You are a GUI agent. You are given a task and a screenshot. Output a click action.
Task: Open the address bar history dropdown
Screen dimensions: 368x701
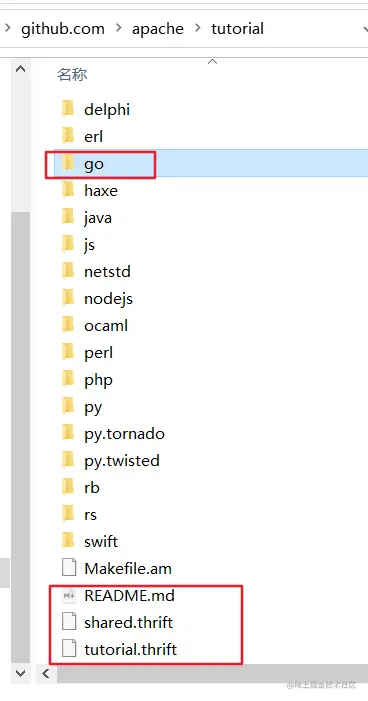[365, 29]
